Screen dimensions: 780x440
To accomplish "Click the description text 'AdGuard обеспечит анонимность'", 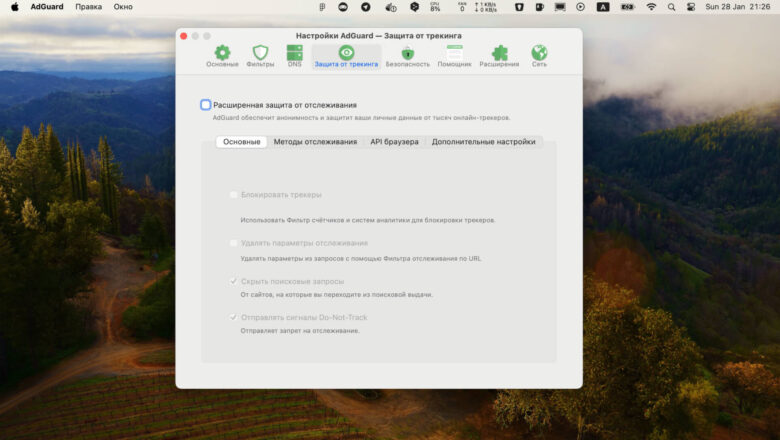I will pyautogui.click(x=362, y=118).
